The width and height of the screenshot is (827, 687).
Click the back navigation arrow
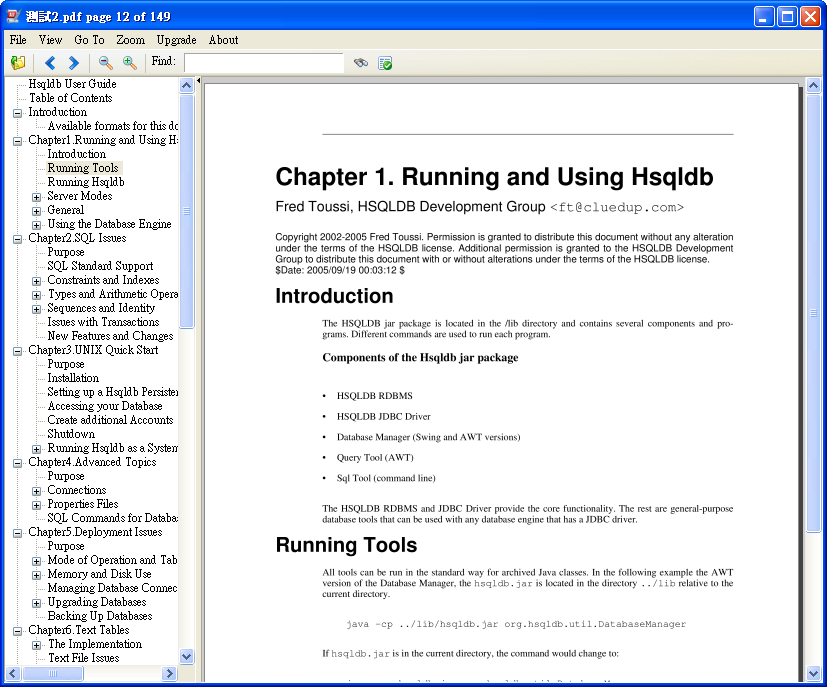pos(48,62)
